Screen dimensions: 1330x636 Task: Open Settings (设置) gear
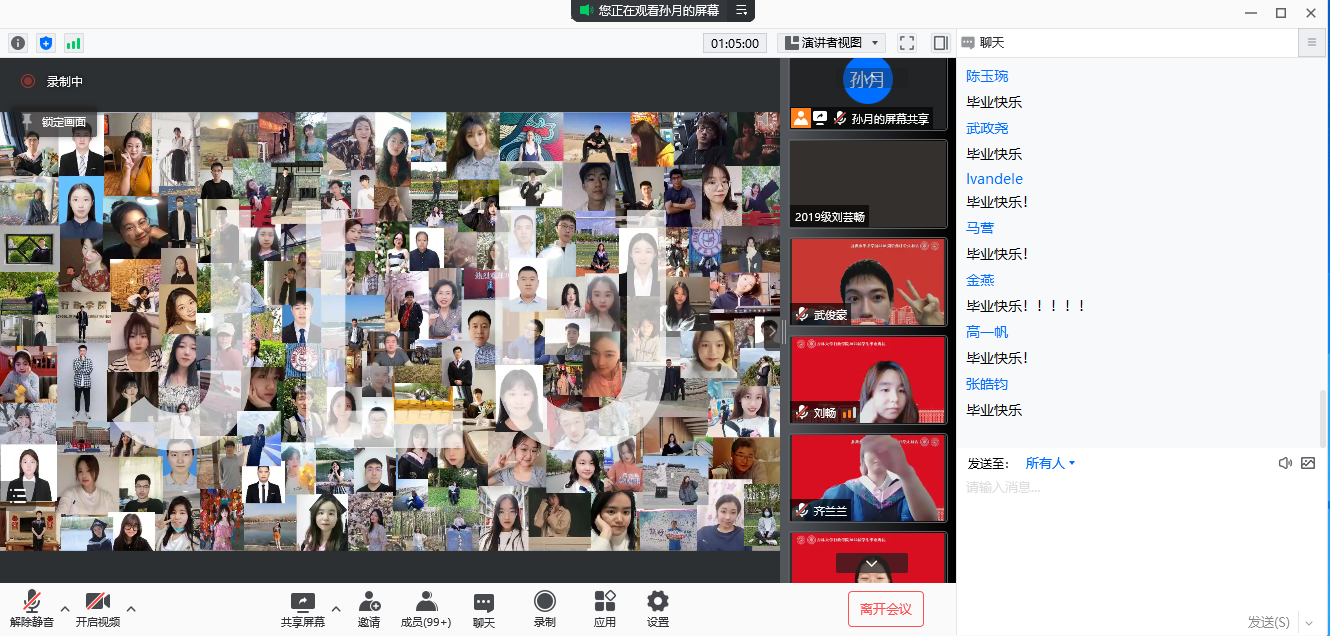click(x=657, y=609)
